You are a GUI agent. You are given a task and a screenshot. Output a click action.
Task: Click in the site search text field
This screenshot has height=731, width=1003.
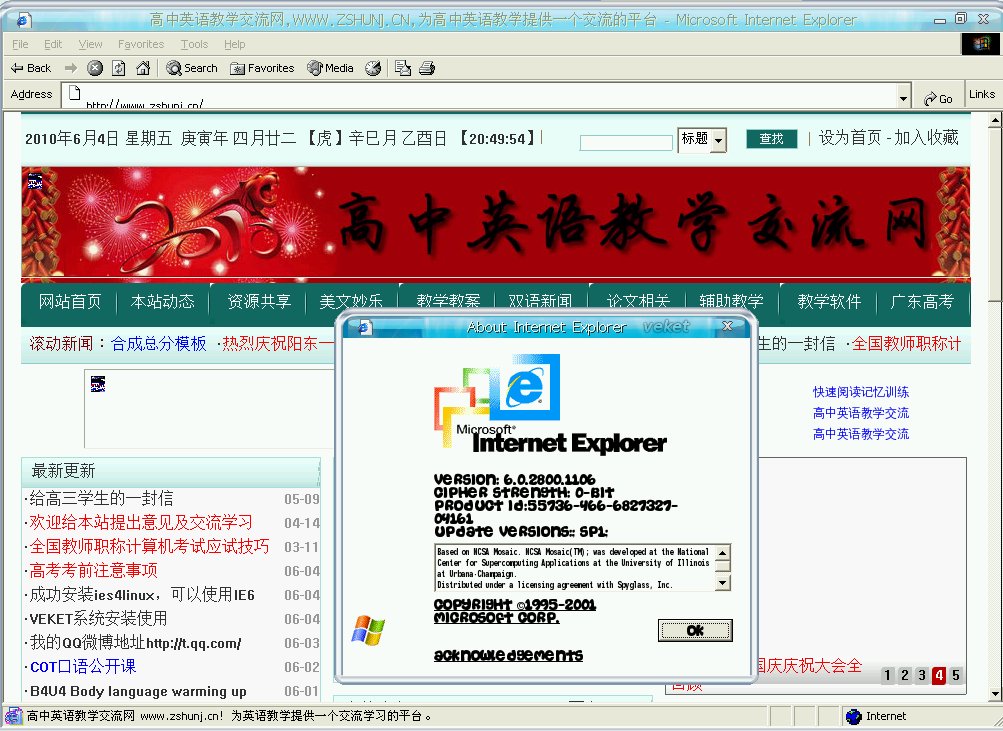tap(626, 143)
